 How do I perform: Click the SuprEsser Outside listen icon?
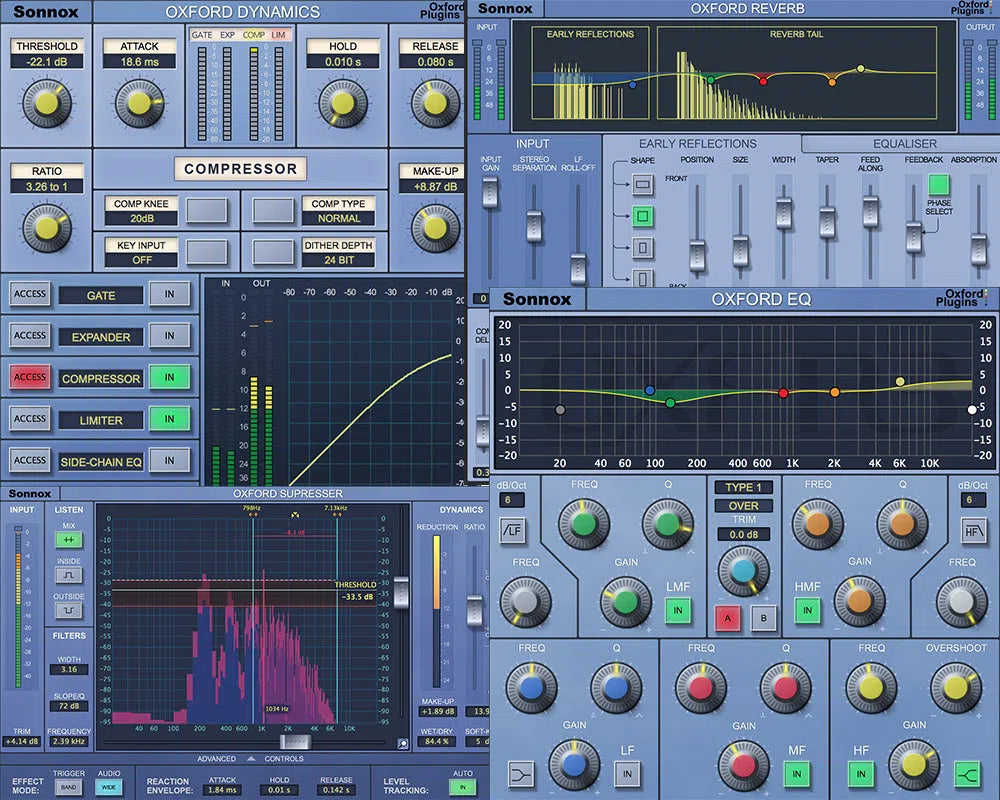(68, 611)
